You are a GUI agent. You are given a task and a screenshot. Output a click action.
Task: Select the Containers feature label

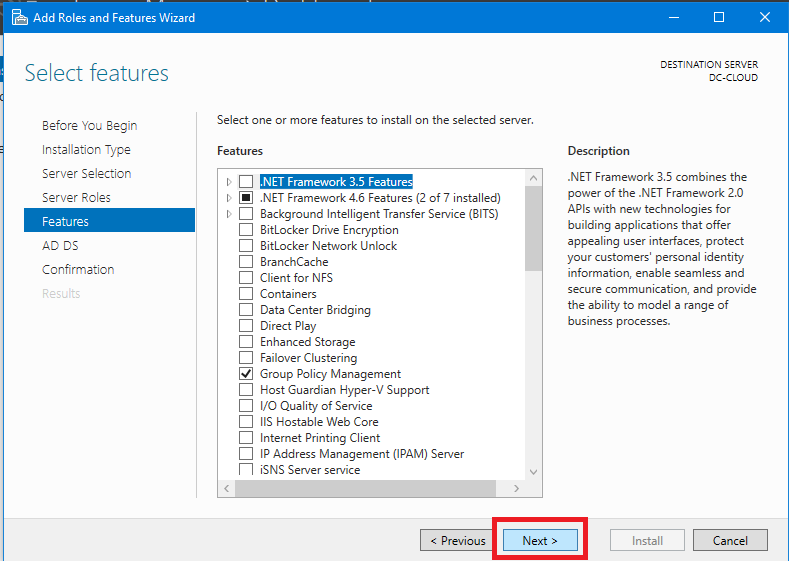pos(288,294)
